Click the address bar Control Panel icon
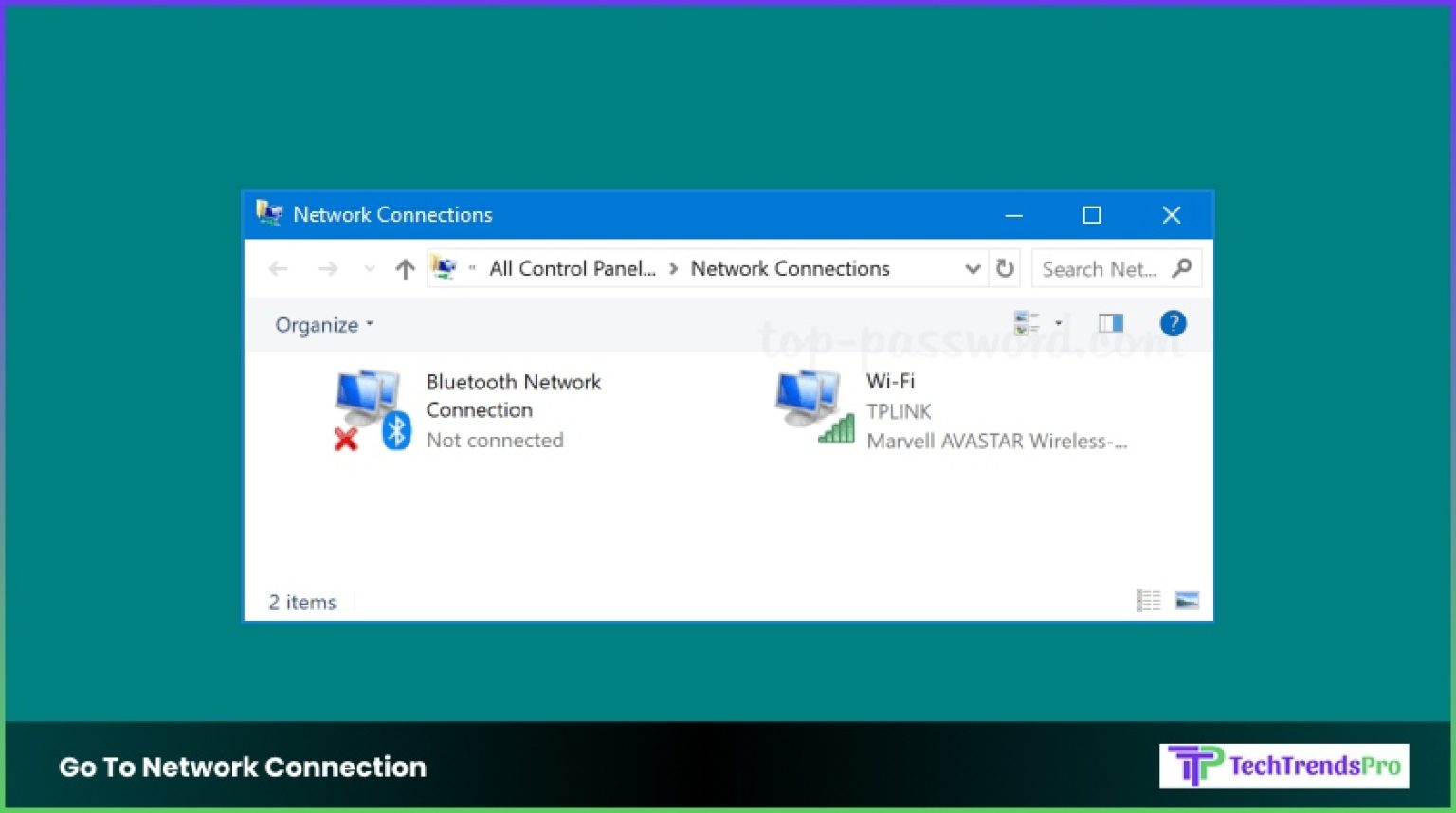This screenshot has width=1456, height=813. click(444, 268)
